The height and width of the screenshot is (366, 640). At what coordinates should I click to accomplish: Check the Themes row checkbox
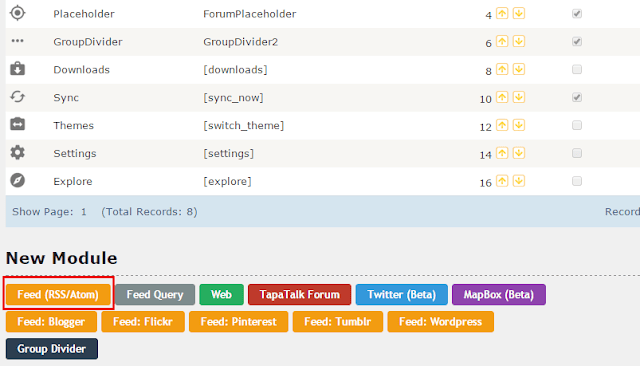coord(577,125)
